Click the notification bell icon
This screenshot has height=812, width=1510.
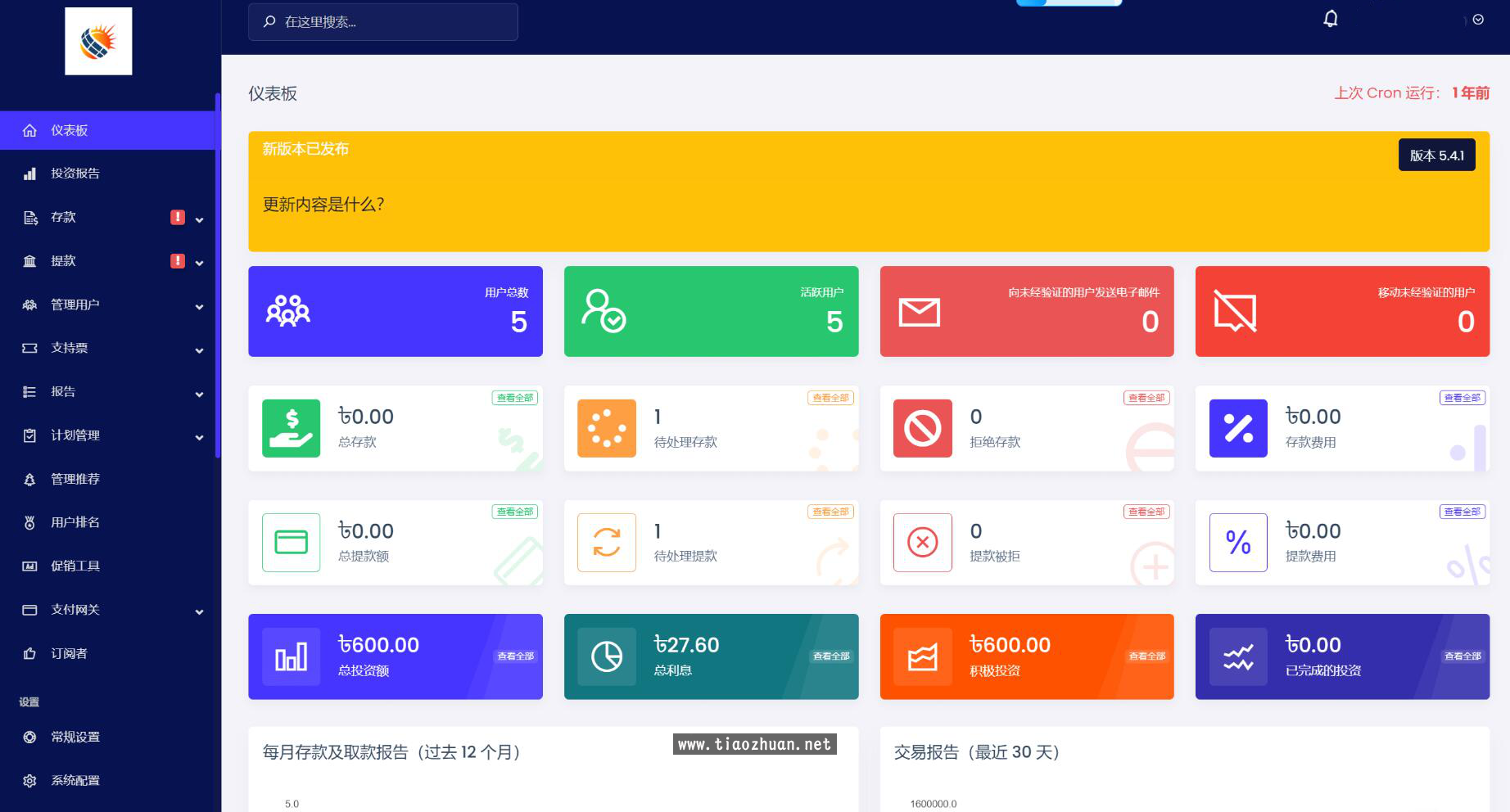[1331, 19]
